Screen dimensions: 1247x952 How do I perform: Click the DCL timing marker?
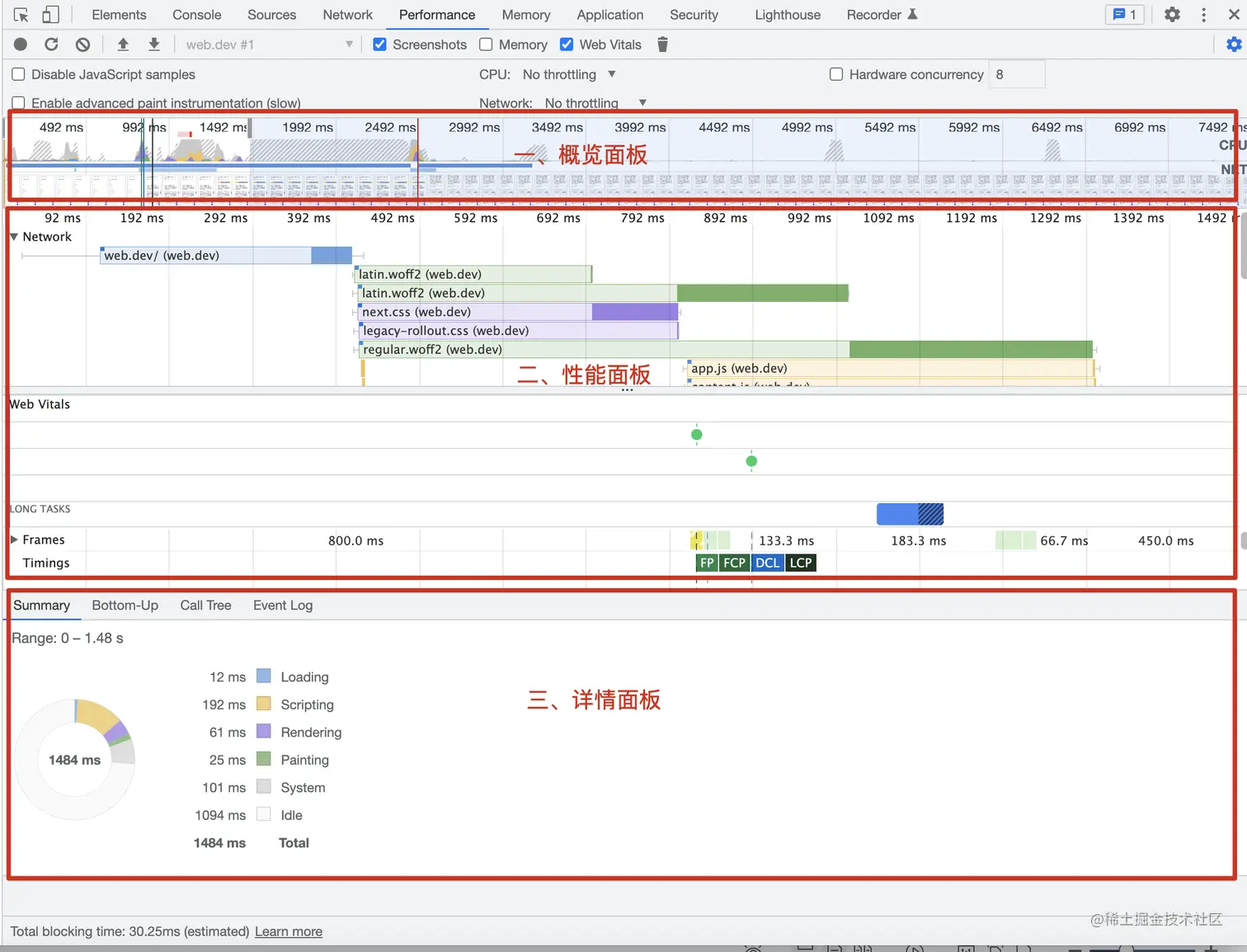tap(767, 563)
